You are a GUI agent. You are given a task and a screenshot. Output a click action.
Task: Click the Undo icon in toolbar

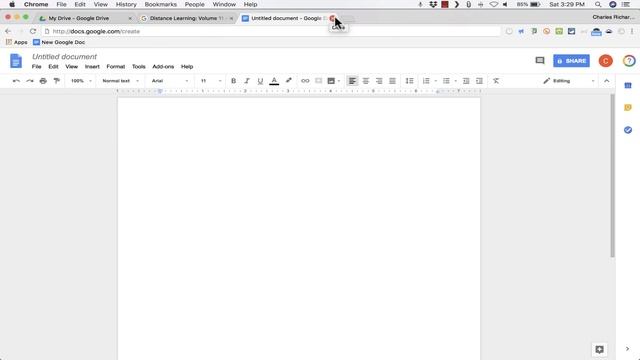point(16,81)
